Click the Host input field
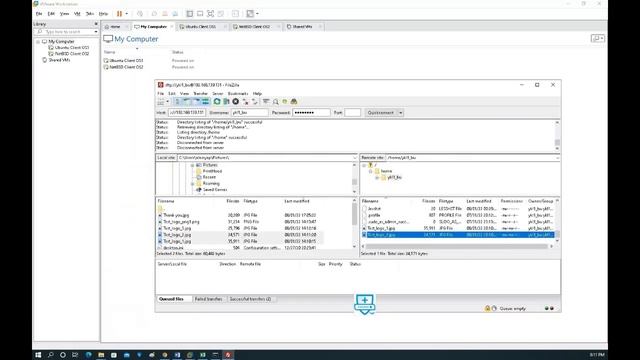 pyautogui.click(x=187, y=113)
